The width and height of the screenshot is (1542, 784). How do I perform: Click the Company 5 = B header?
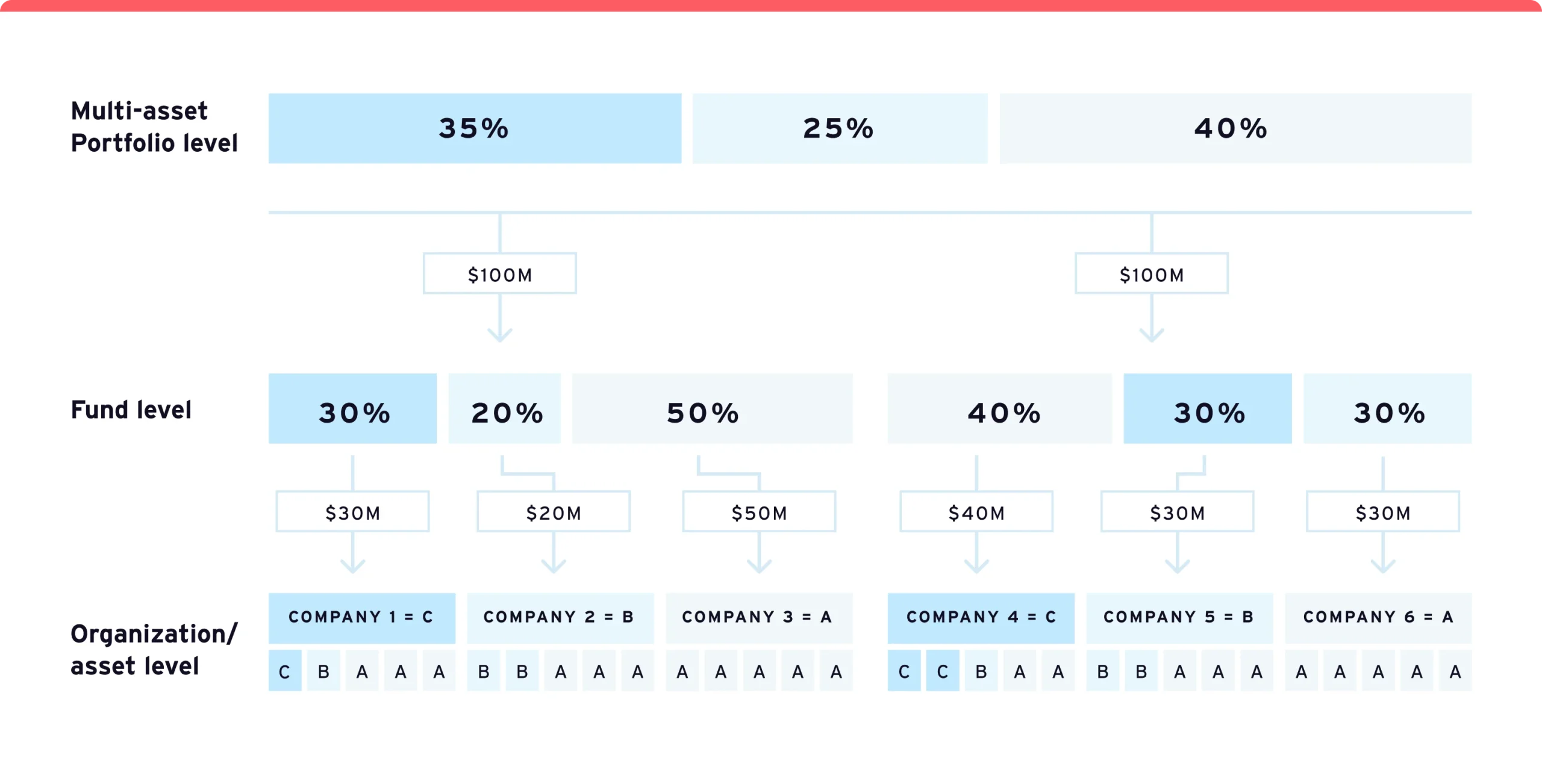(1179, 618)
